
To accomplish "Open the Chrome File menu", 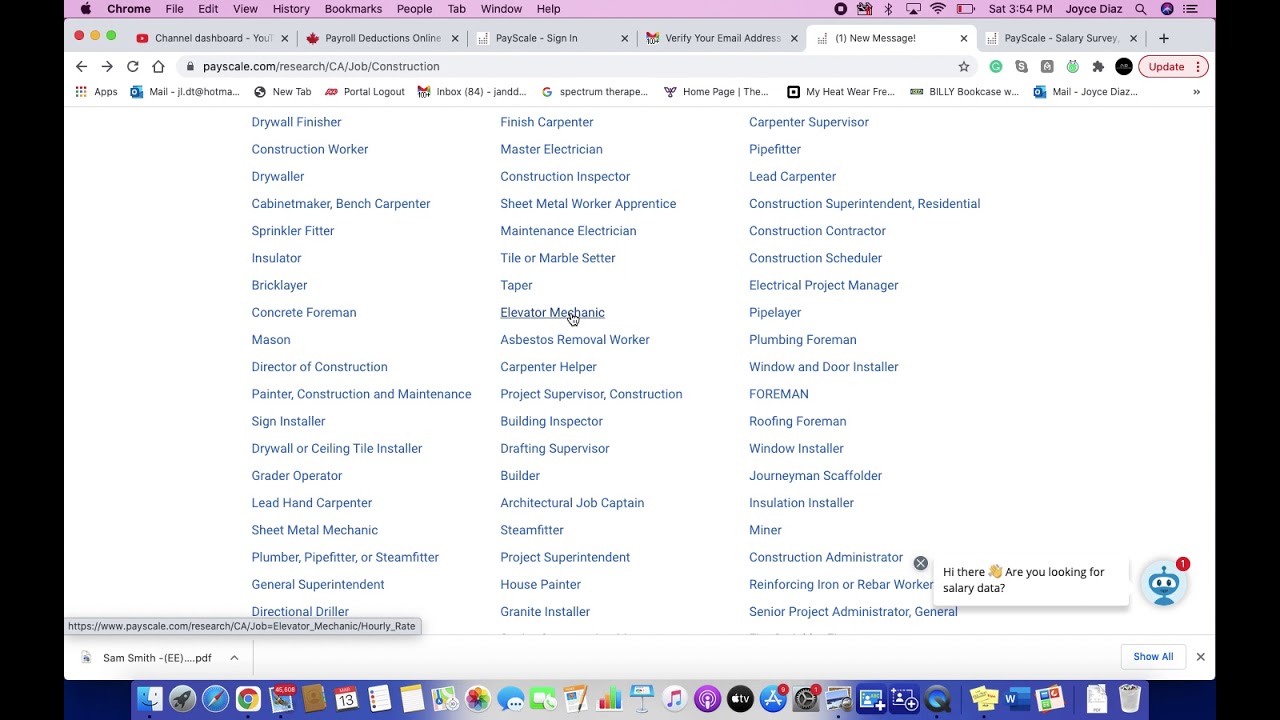I will coord(174,9).
